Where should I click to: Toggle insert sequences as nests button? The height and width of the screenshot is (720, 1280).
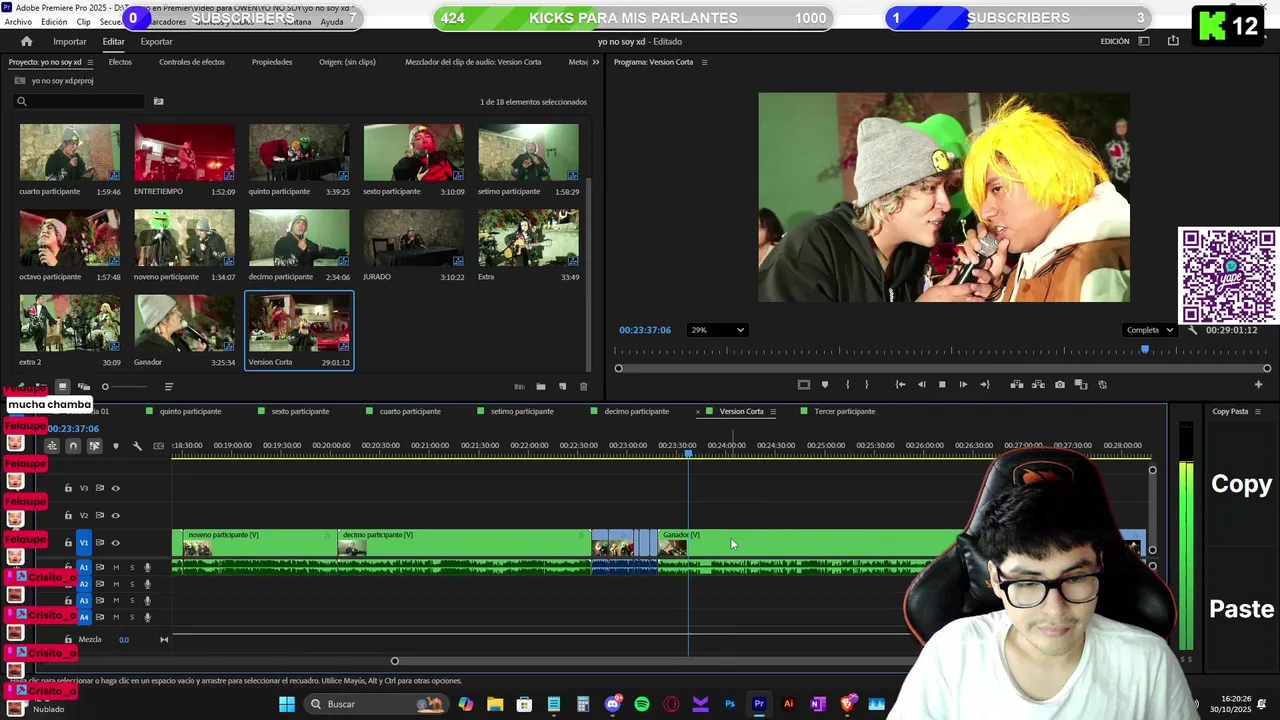(x=52, y=446)
